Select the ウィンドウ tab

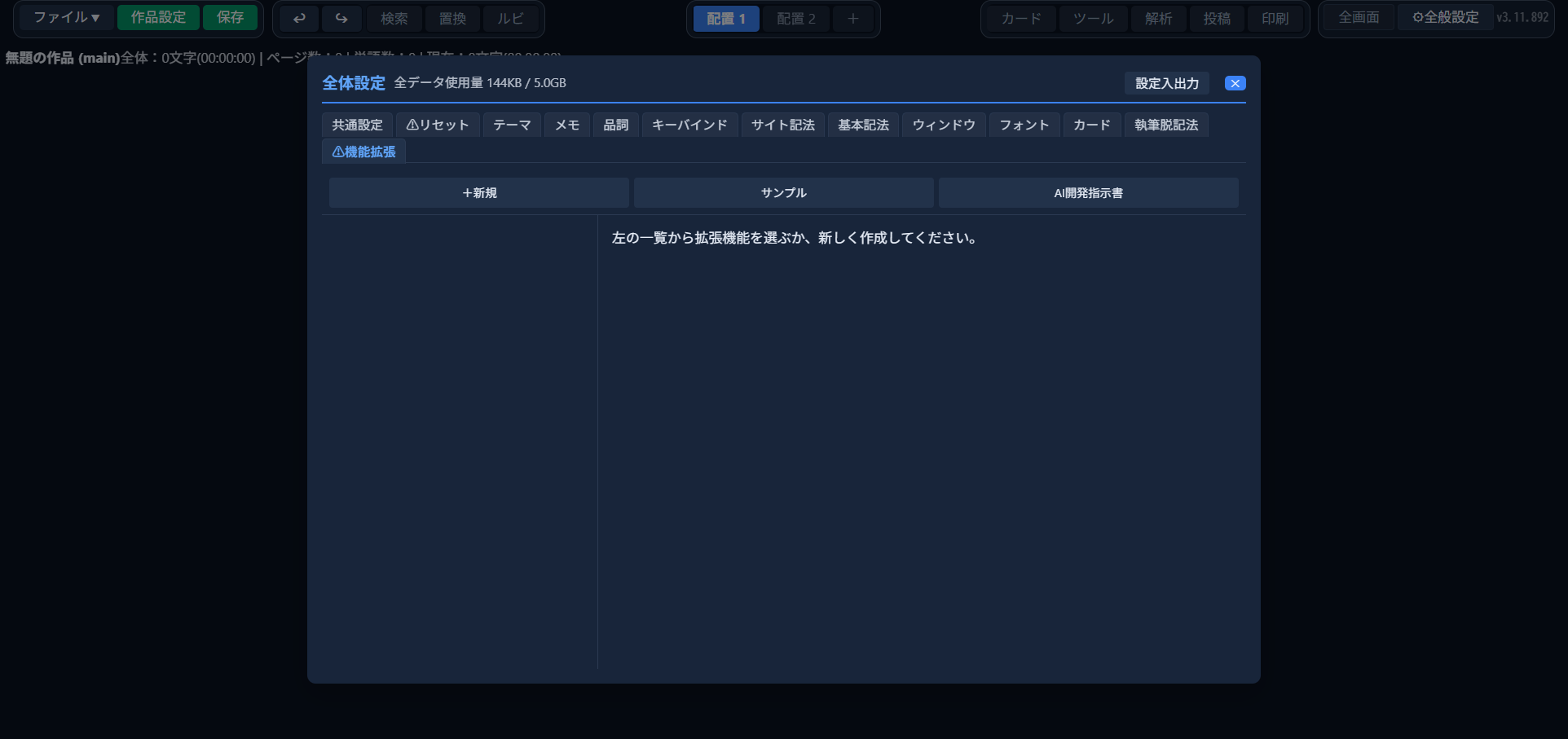[944, 125]
